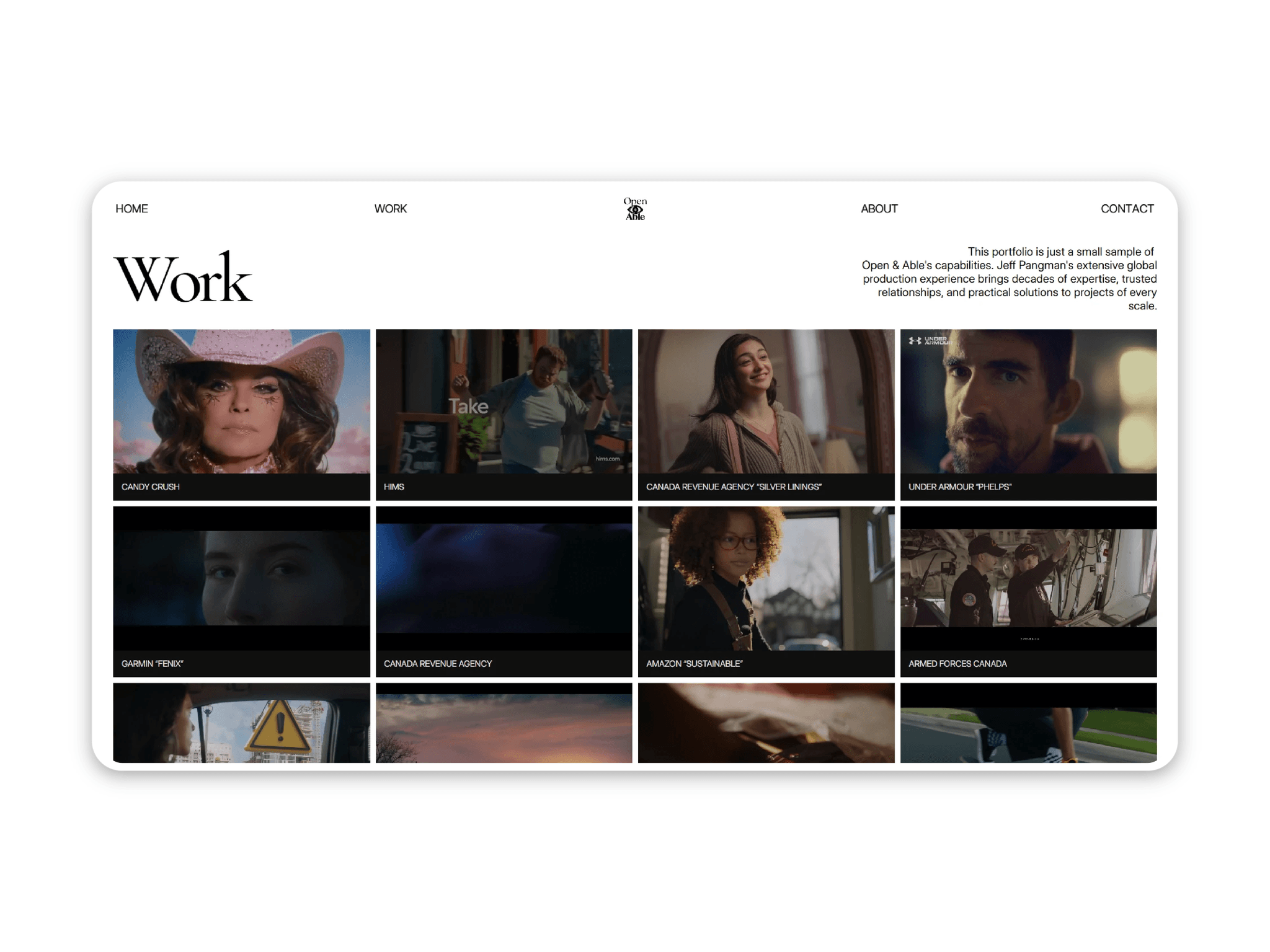
Task: Click the large Work page heading
Action: [183, 278]
